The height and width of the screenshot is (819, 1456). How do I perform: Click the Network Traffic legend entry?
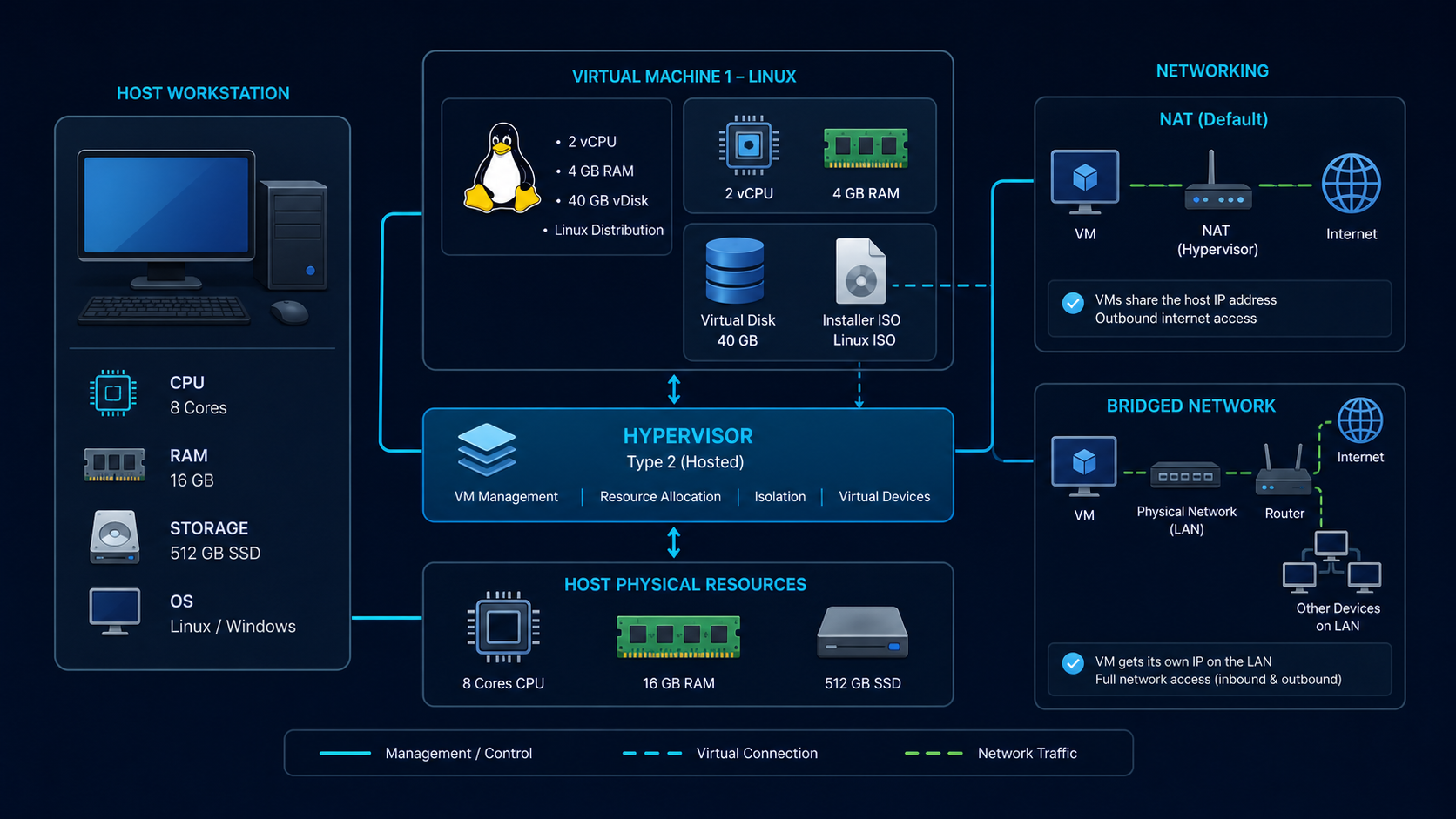tap(991, 754)
